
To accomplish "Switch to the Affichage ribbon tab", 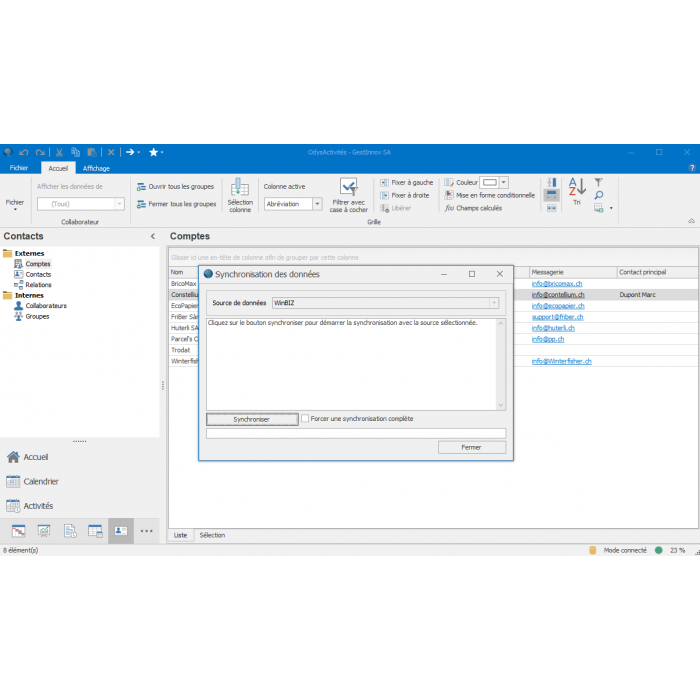I will 96,168.
